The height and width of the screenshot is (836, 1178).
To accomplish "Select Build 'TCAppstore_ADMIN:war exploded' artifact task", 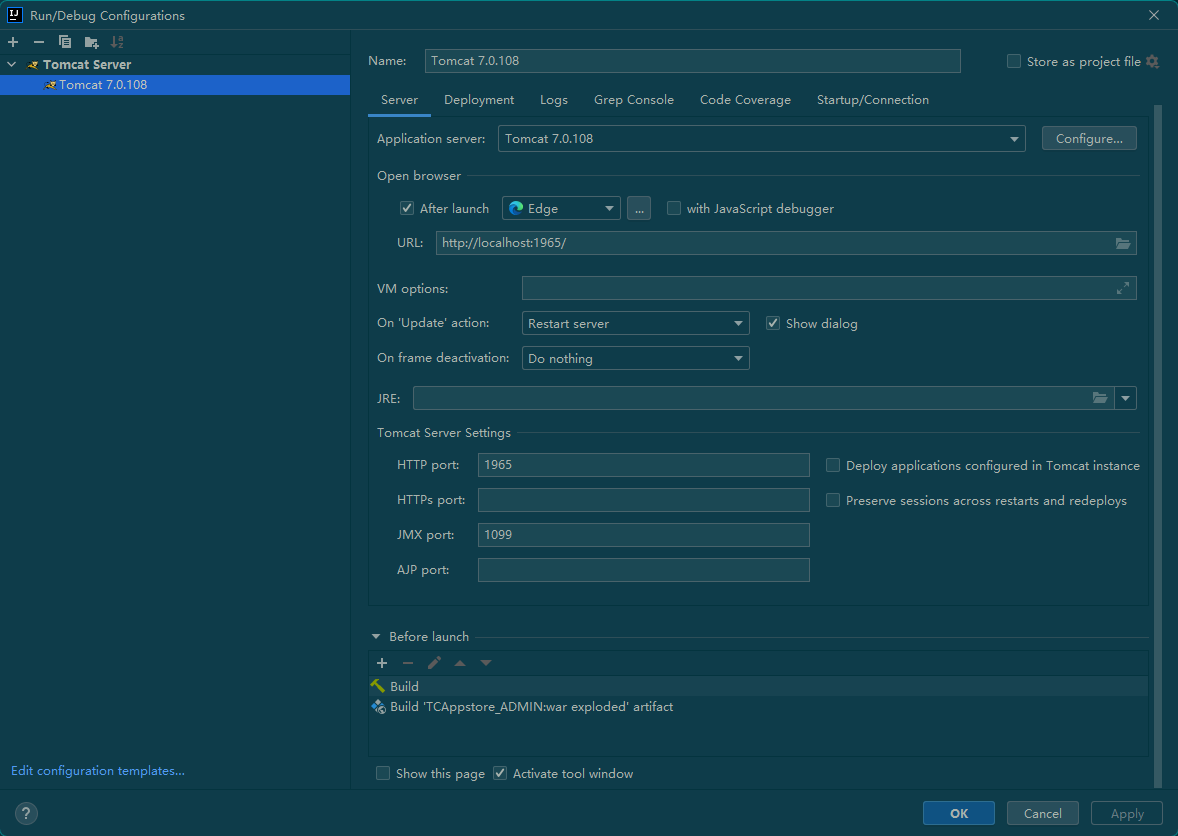I will [758, 707].
